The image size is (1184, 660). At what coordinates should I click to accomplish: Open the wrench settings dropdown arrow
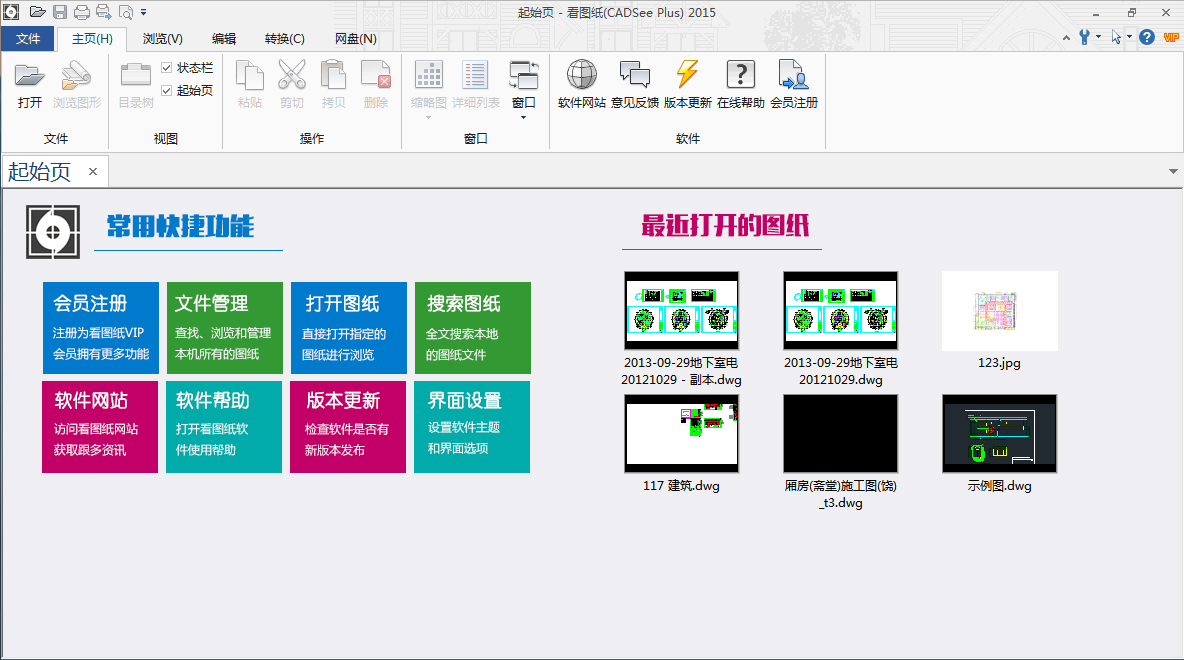click(1098, 37)
